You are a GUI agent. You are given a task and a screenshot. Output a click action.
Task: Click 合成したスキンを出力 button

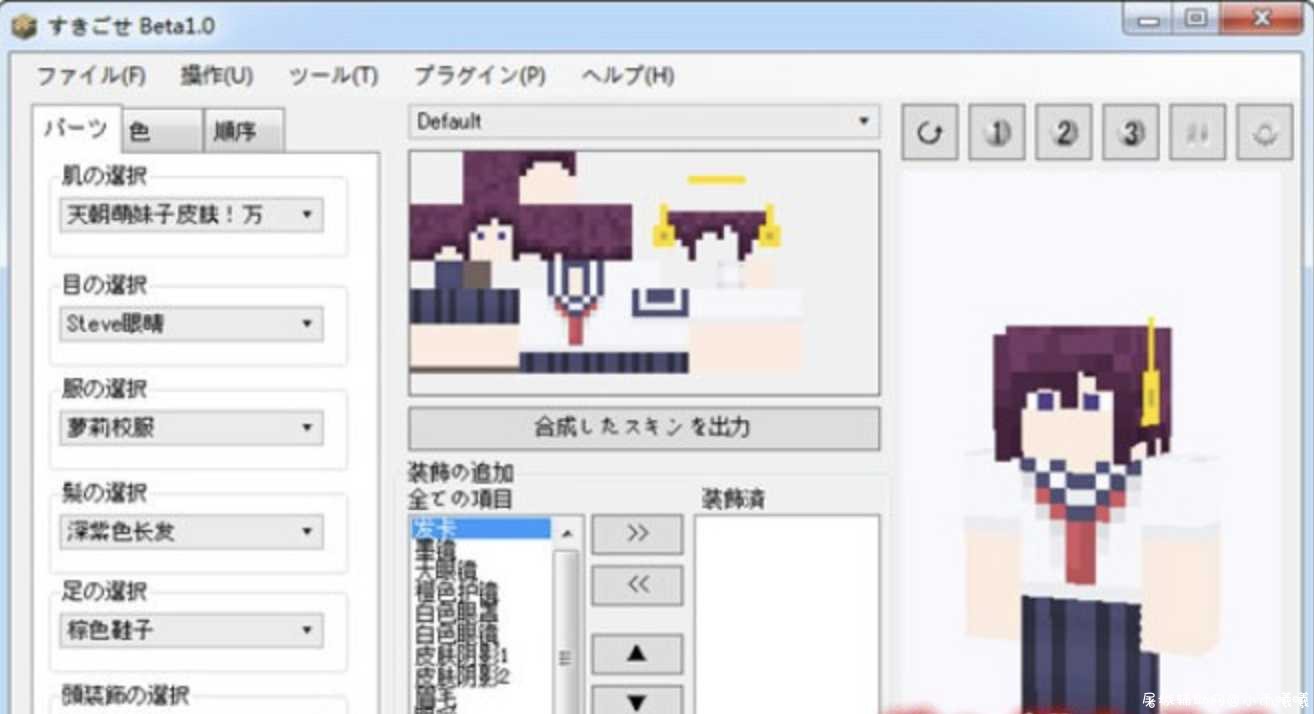(644, 428)
